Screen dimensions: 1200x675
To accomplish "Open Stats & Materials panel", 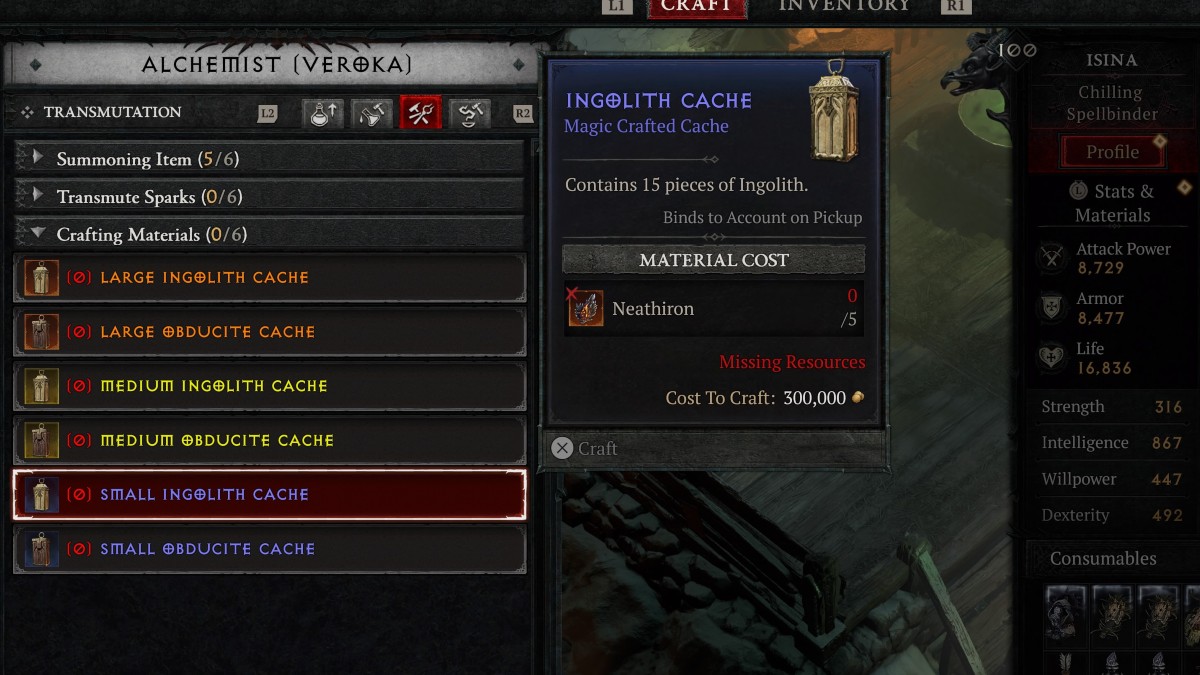I will point(1112,203).
